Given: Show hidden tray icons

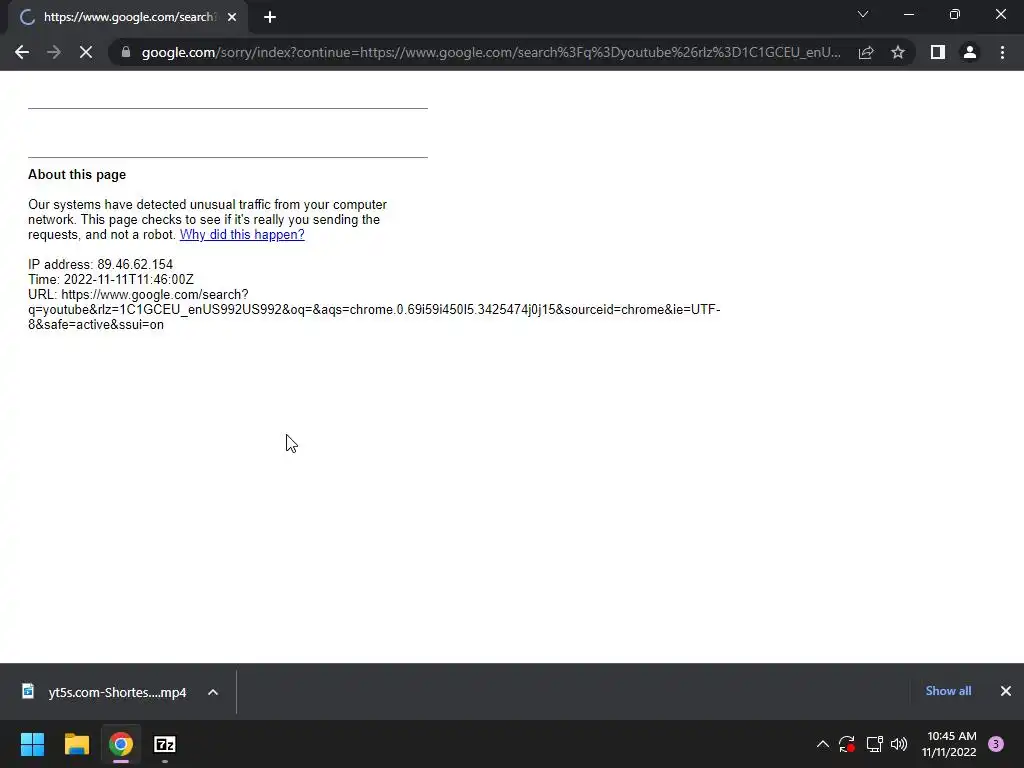Looking at the screenshot, I should click(823, 744).
